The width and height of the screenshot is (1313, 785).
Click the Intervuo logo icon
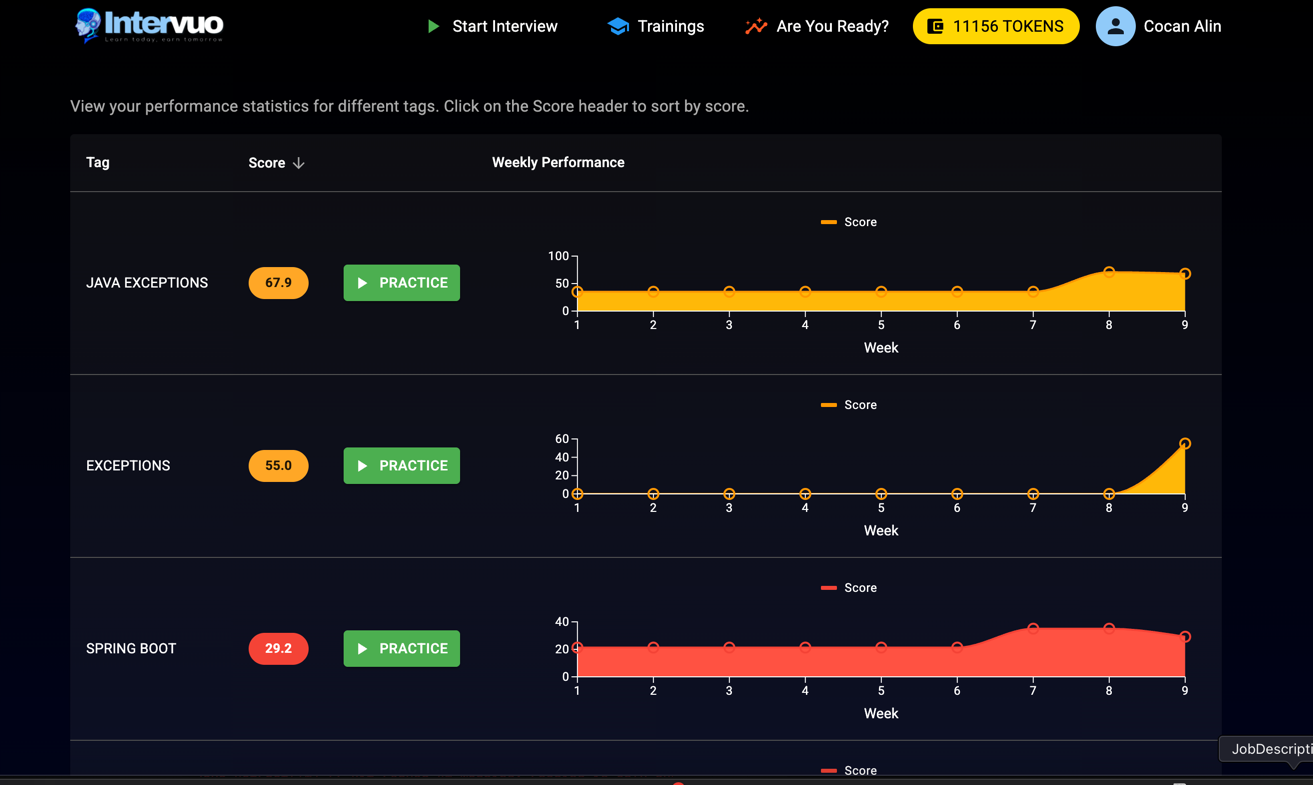[89, 26]
